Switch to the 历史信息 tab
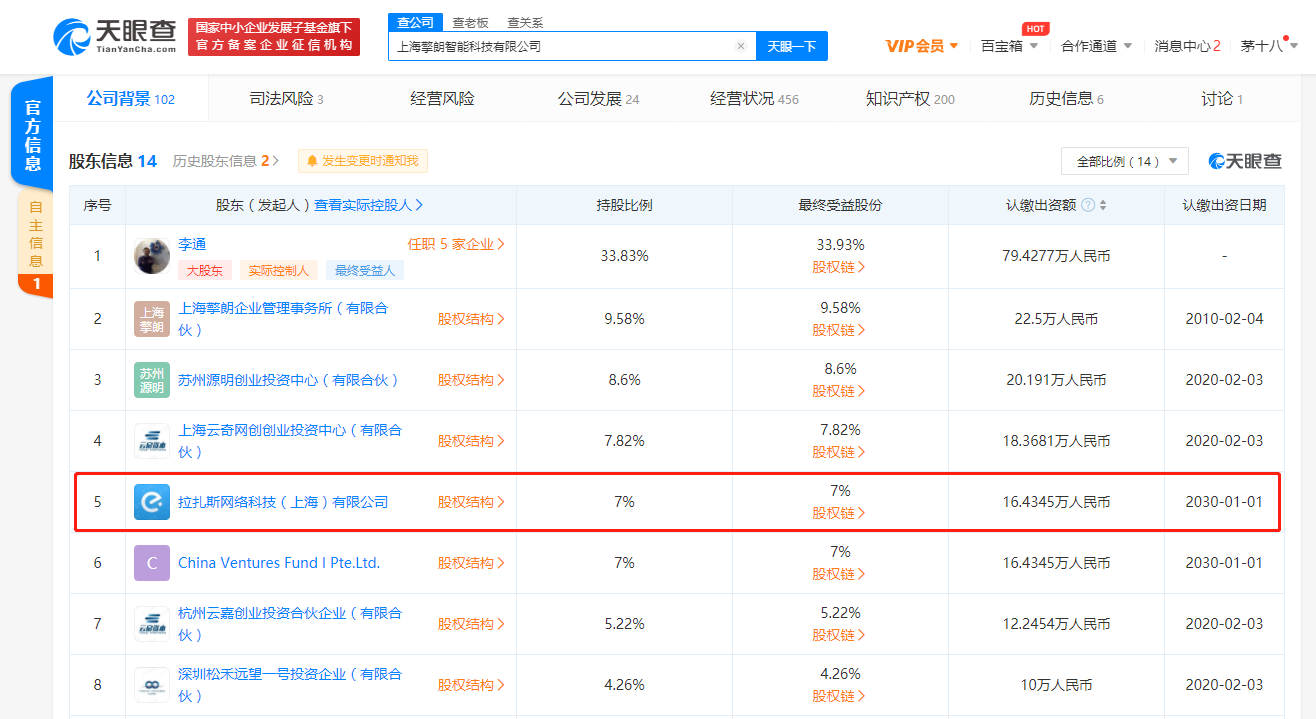The image size is (1316, 719). [1066, 99]
